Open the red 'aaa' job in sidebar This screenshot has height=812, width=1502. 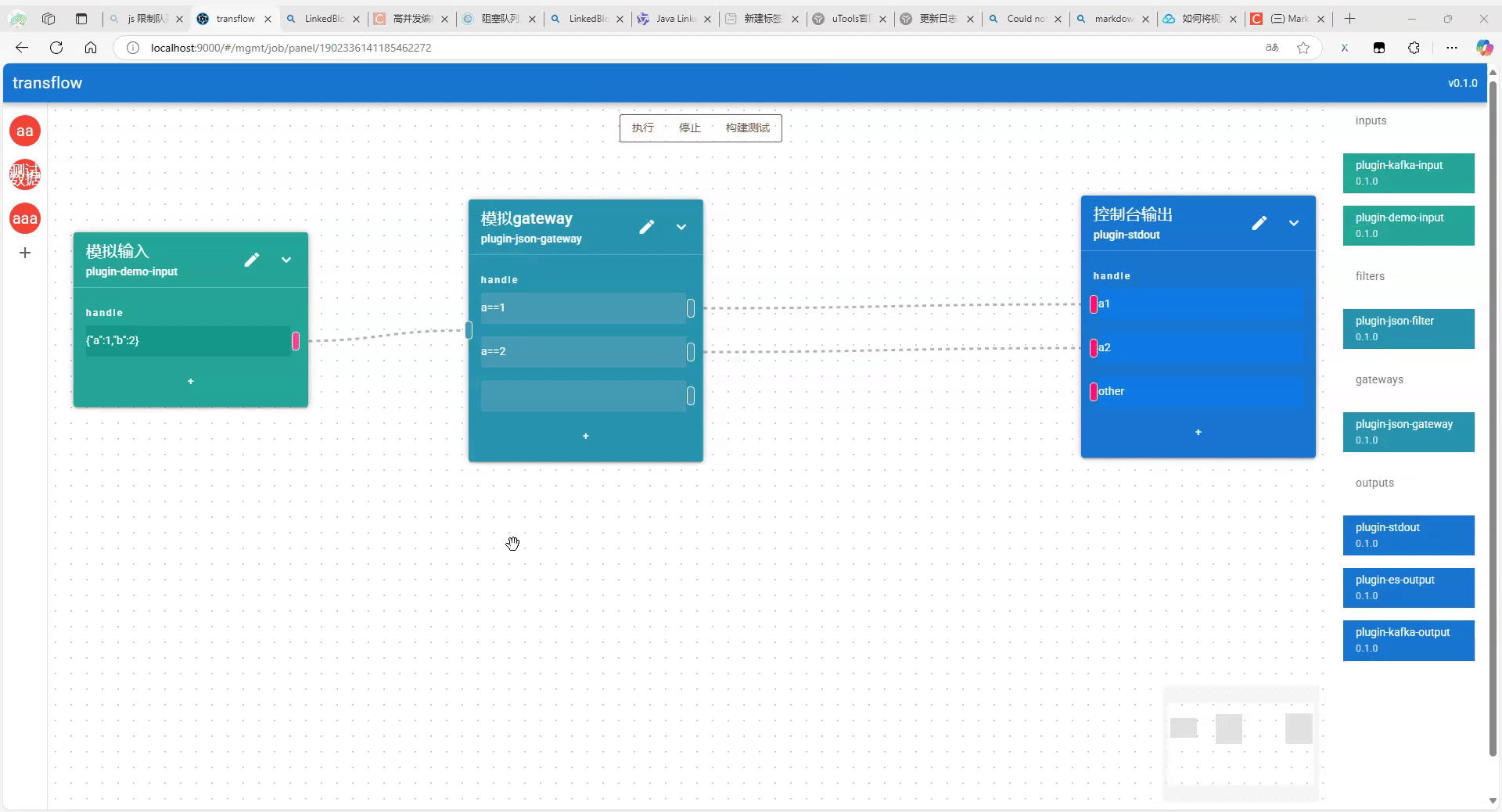(x=25, y=218)
